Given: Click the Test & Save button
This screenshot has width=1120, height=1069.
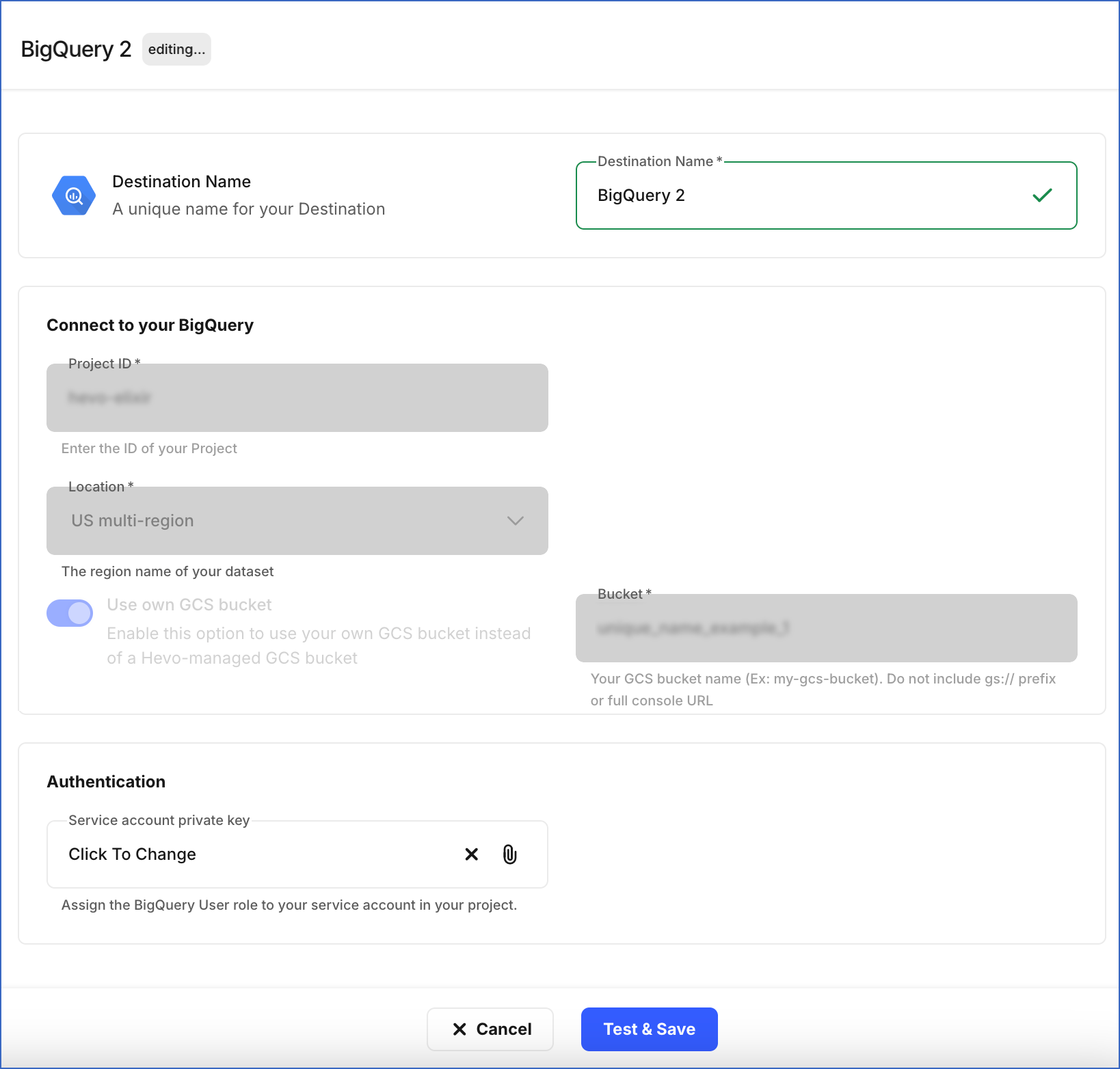Looking at the screenshot, I should click(650, 1029).
